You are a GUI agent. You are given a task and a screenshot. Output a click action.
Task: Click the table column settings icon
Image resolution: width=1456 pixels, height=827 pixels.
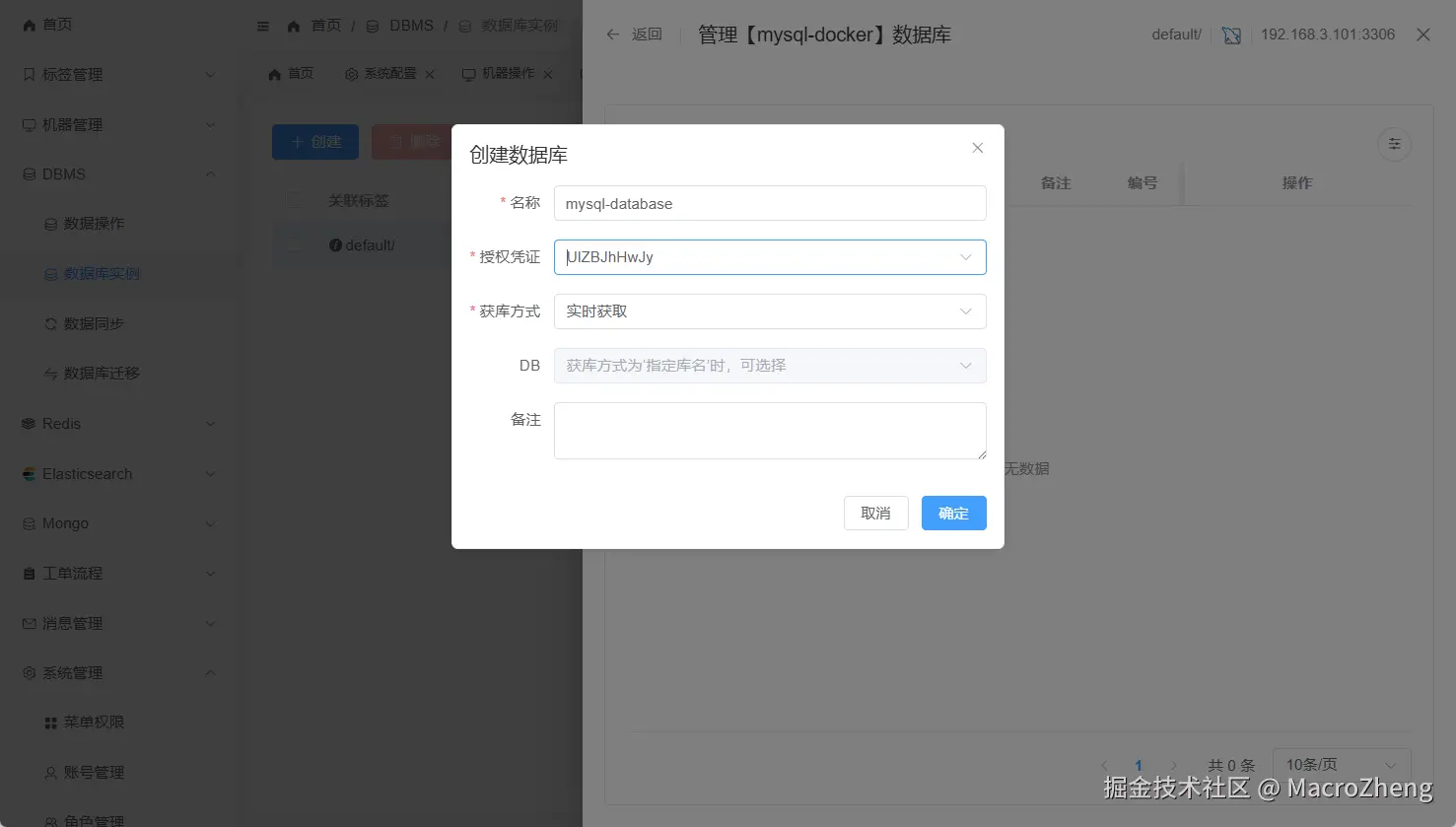[x=1394, y=144]
